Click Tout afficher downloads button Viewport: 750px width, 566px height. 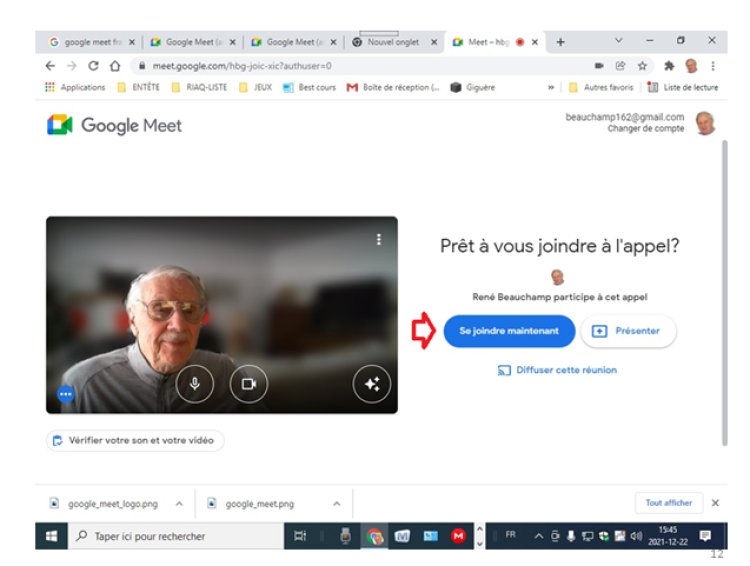669,503
